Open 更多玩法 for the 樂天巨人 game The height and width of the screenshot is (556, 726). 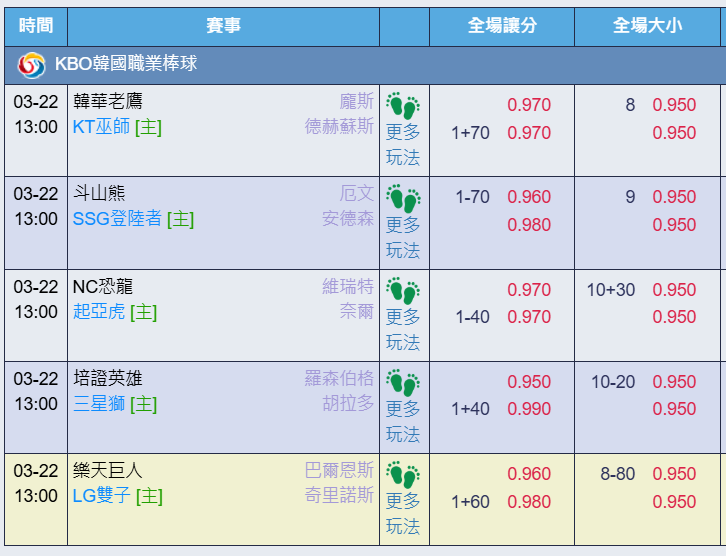pos(403,514)
